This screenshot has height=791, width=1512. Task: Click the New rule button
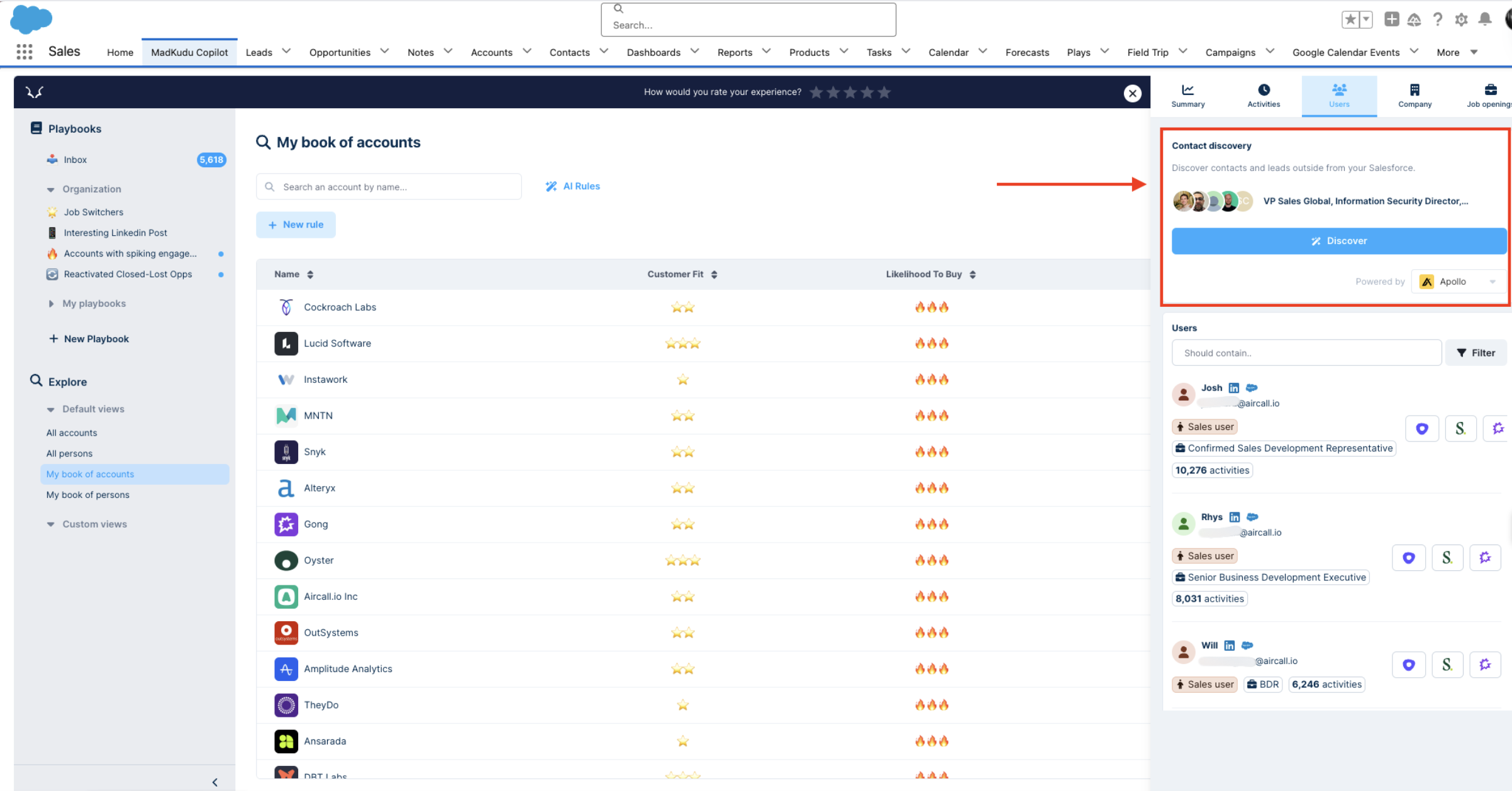tap(296, 224)
